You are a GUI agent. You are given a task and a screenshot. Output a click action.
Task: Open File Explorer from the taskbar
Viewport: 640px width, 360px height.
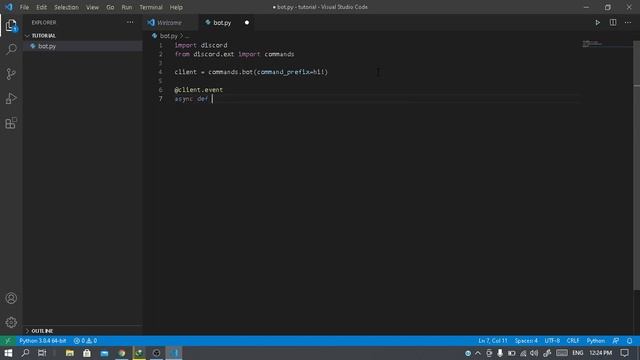pos(70,353)
